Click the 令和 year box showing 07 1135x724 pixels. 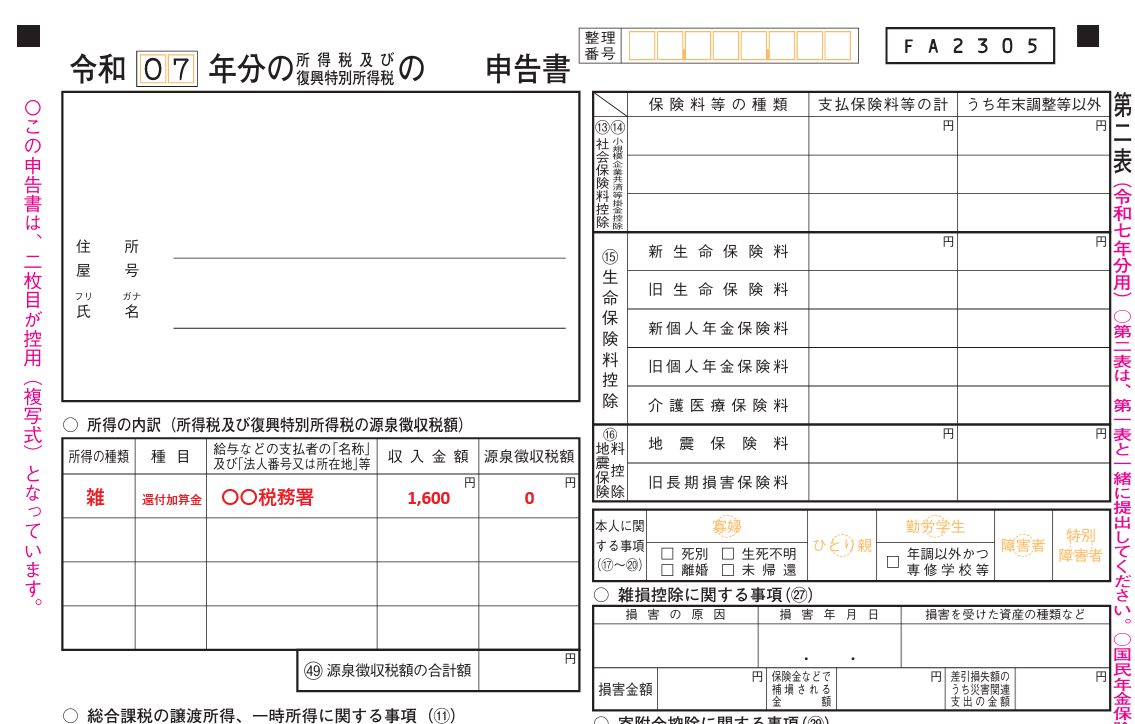click(x=167, y=69)
